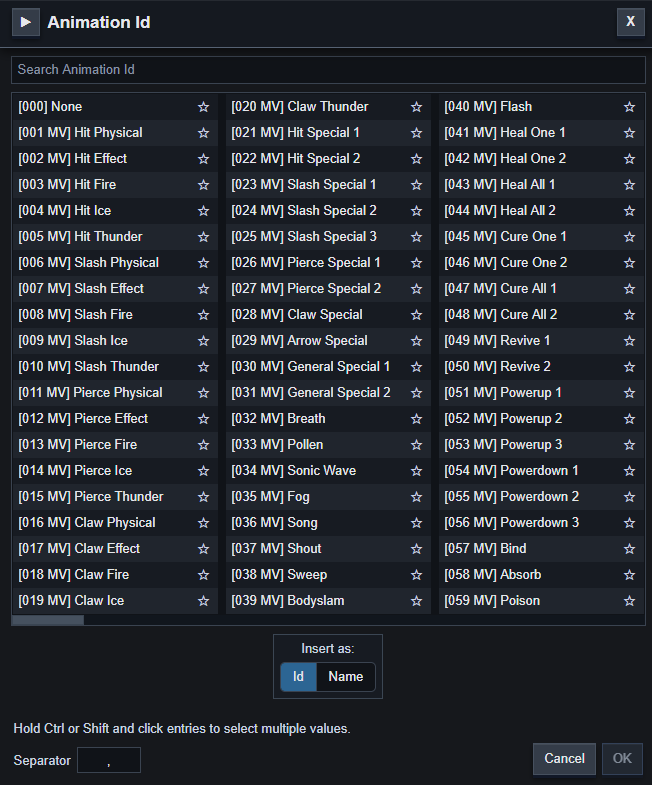
Task: Star the [013 MV] Pierce Fire entry
Action: pyautogui.click(x=203, y=445)
